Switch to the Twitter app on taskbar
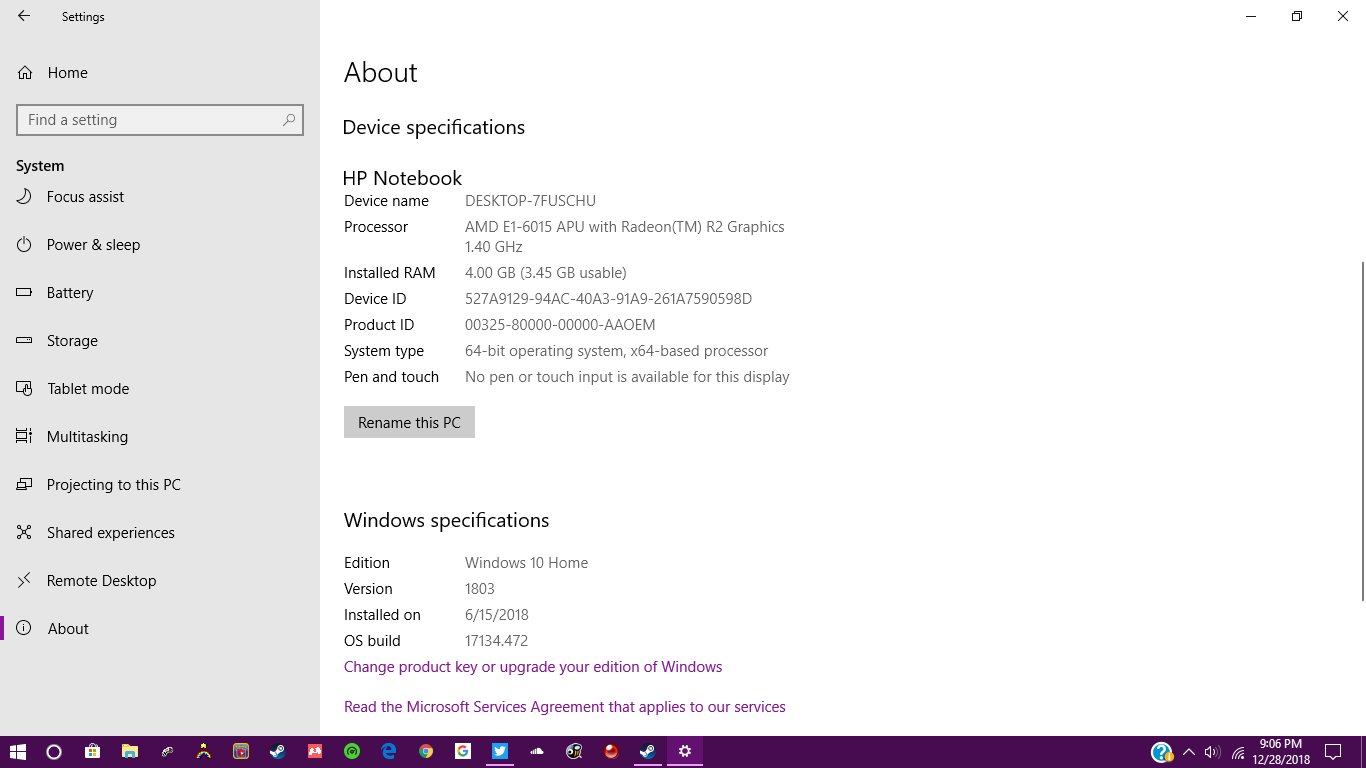 (500, 752)
